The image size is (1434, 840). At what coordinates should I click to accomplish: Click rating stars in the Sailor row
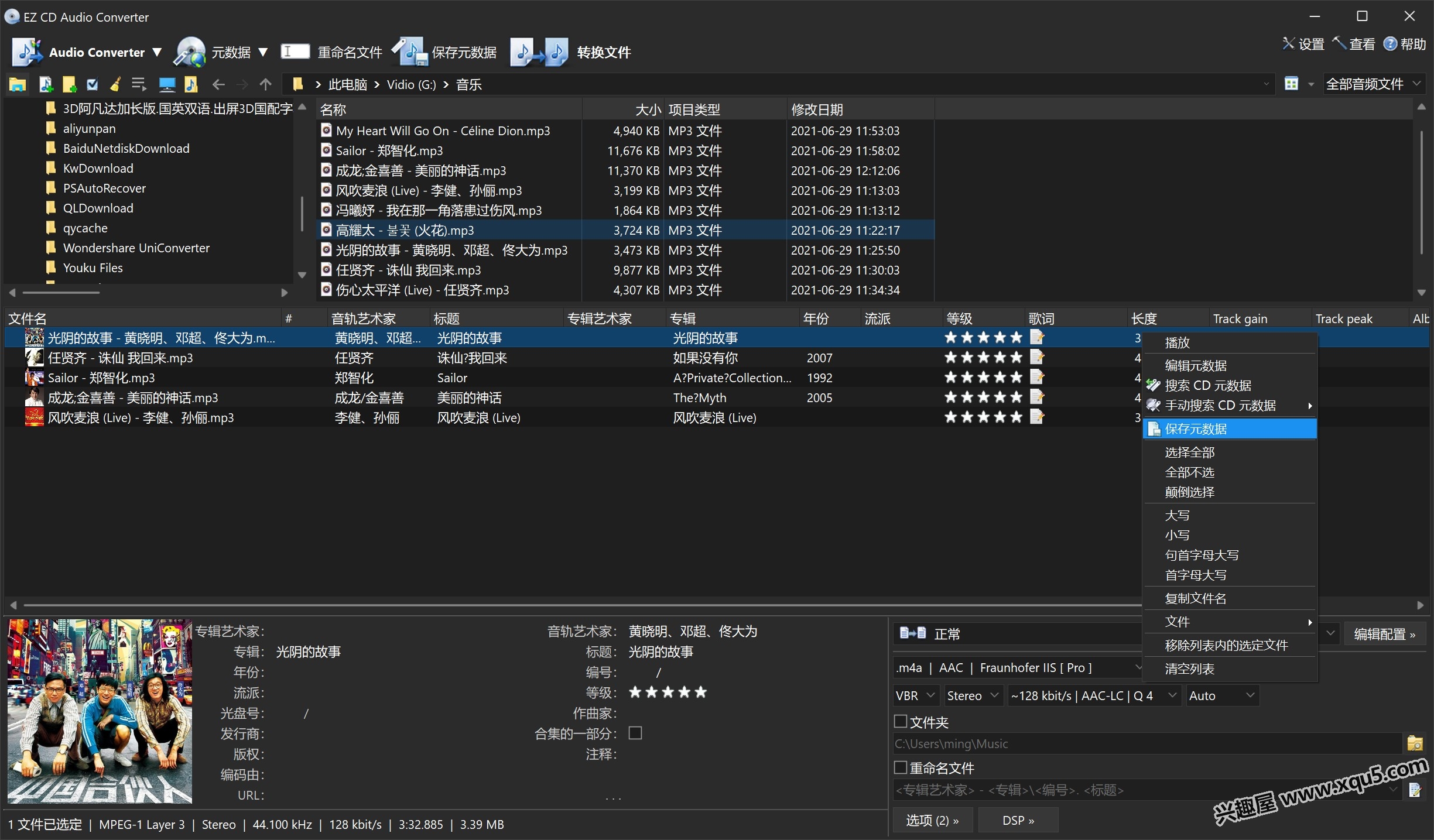983,377
